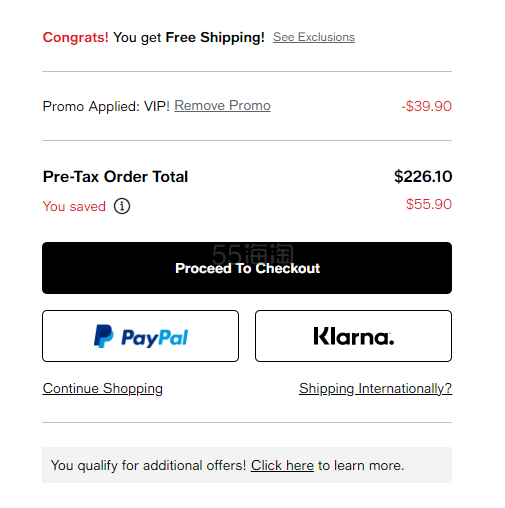Image resolution: width=505 pixels, height=508 pixels.
Task: Click the $226.10 order total amount
Action: [423, 176]
